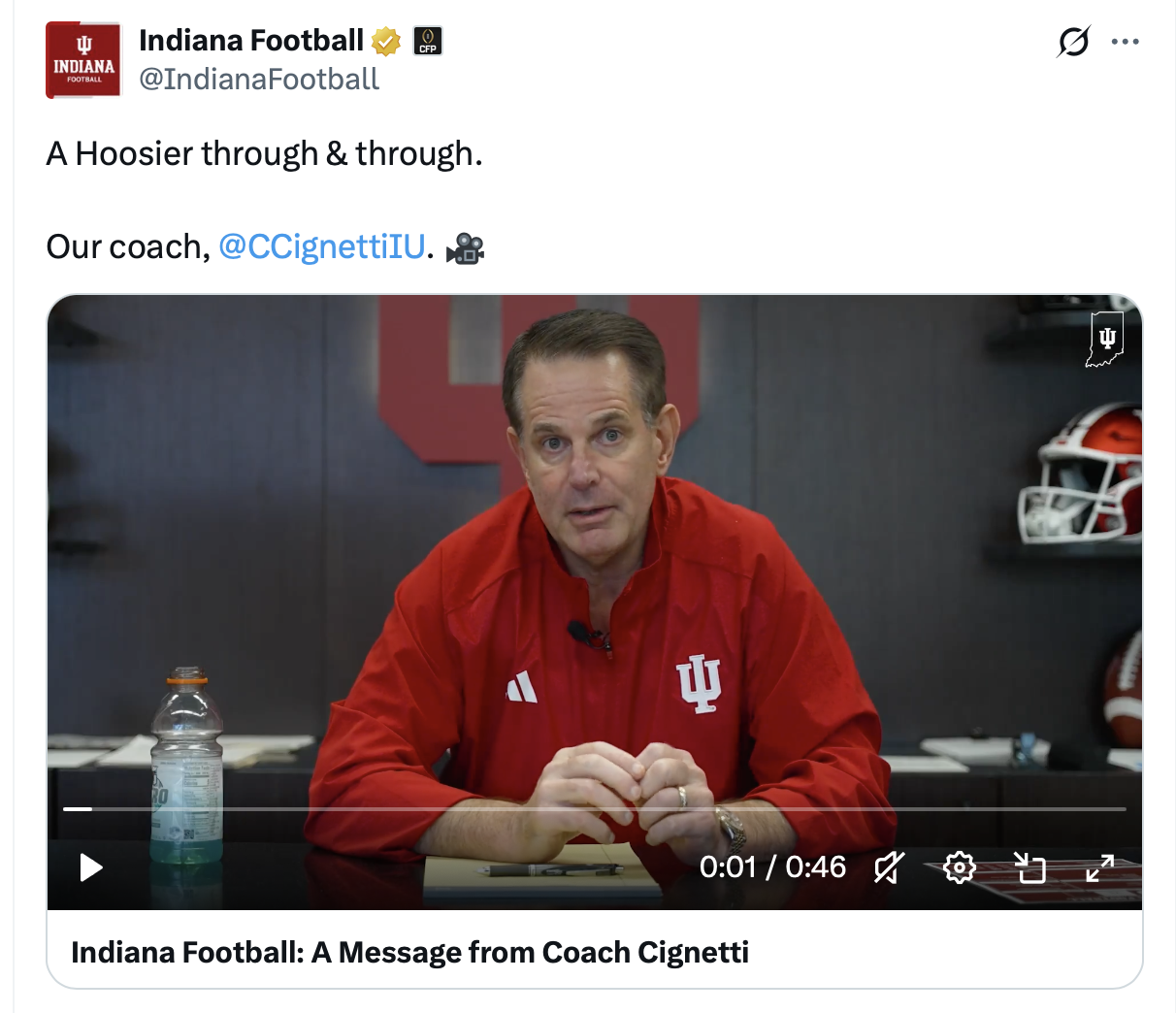Open the three-dot more options menu
This screenshot has height=1013, width=1176.
(x=1125, y=42)
